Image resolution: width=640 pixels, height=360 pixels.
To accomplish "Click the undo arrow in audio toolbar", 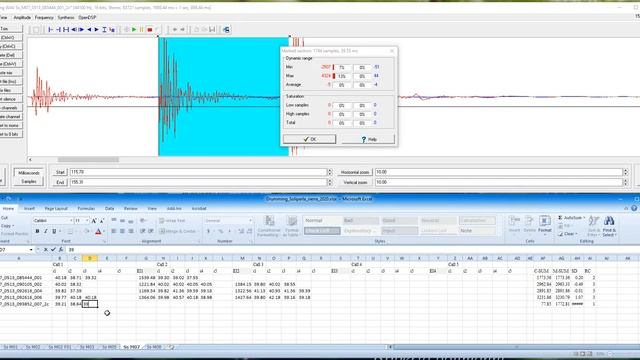I will tap(175, 29).
